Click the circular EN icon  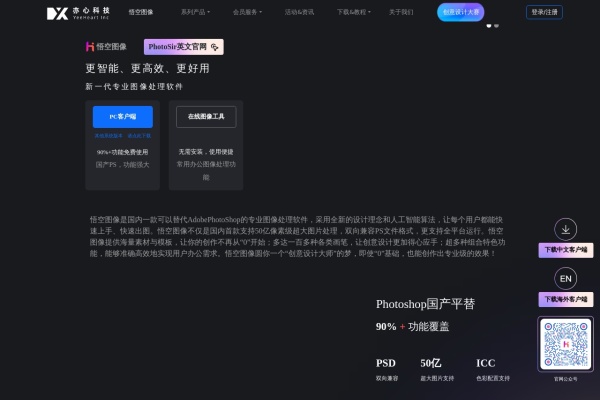coord(566,279)
